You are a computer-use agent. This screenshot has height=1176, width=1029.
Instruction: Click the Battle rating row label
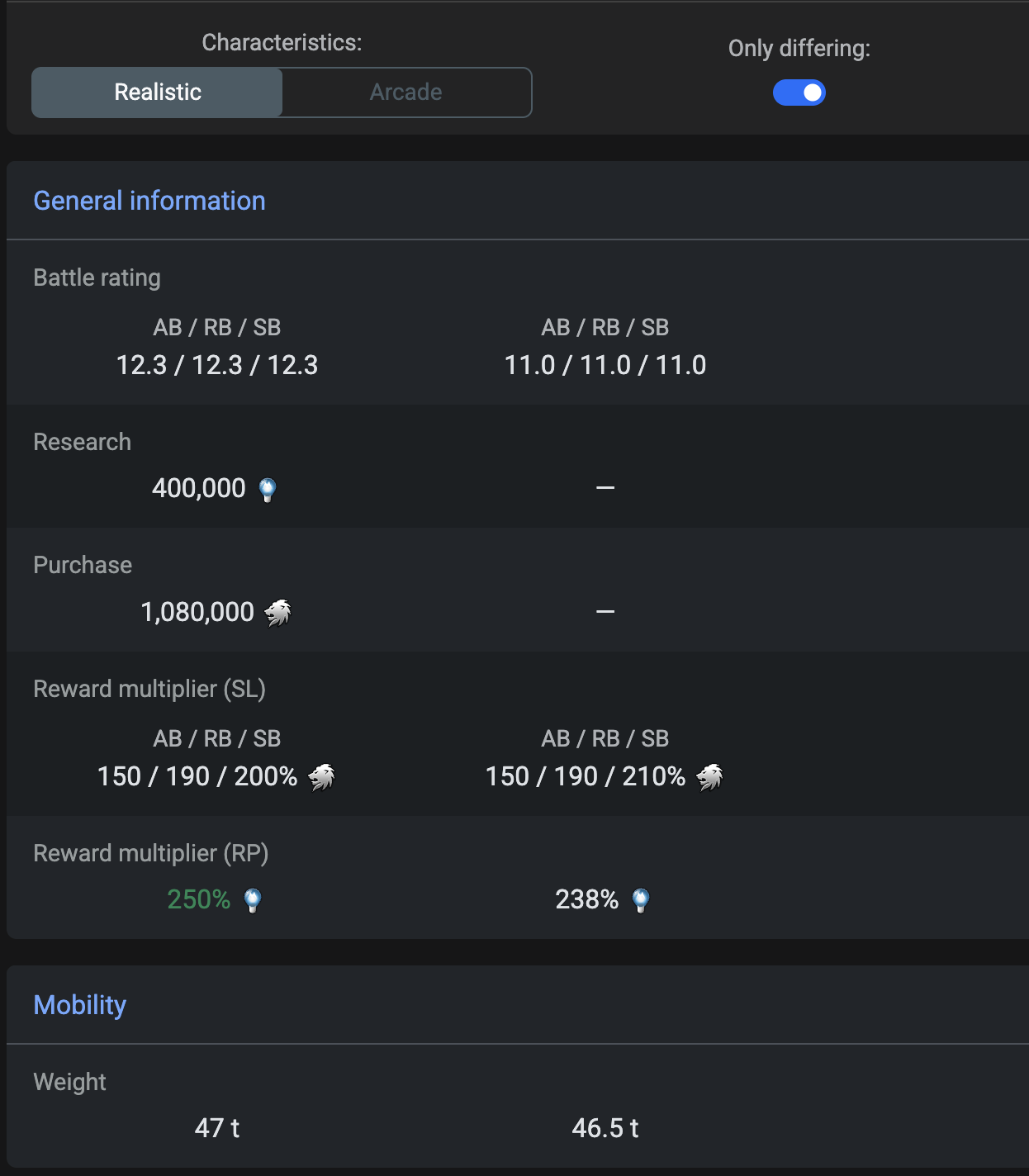[x=97, y=277]
